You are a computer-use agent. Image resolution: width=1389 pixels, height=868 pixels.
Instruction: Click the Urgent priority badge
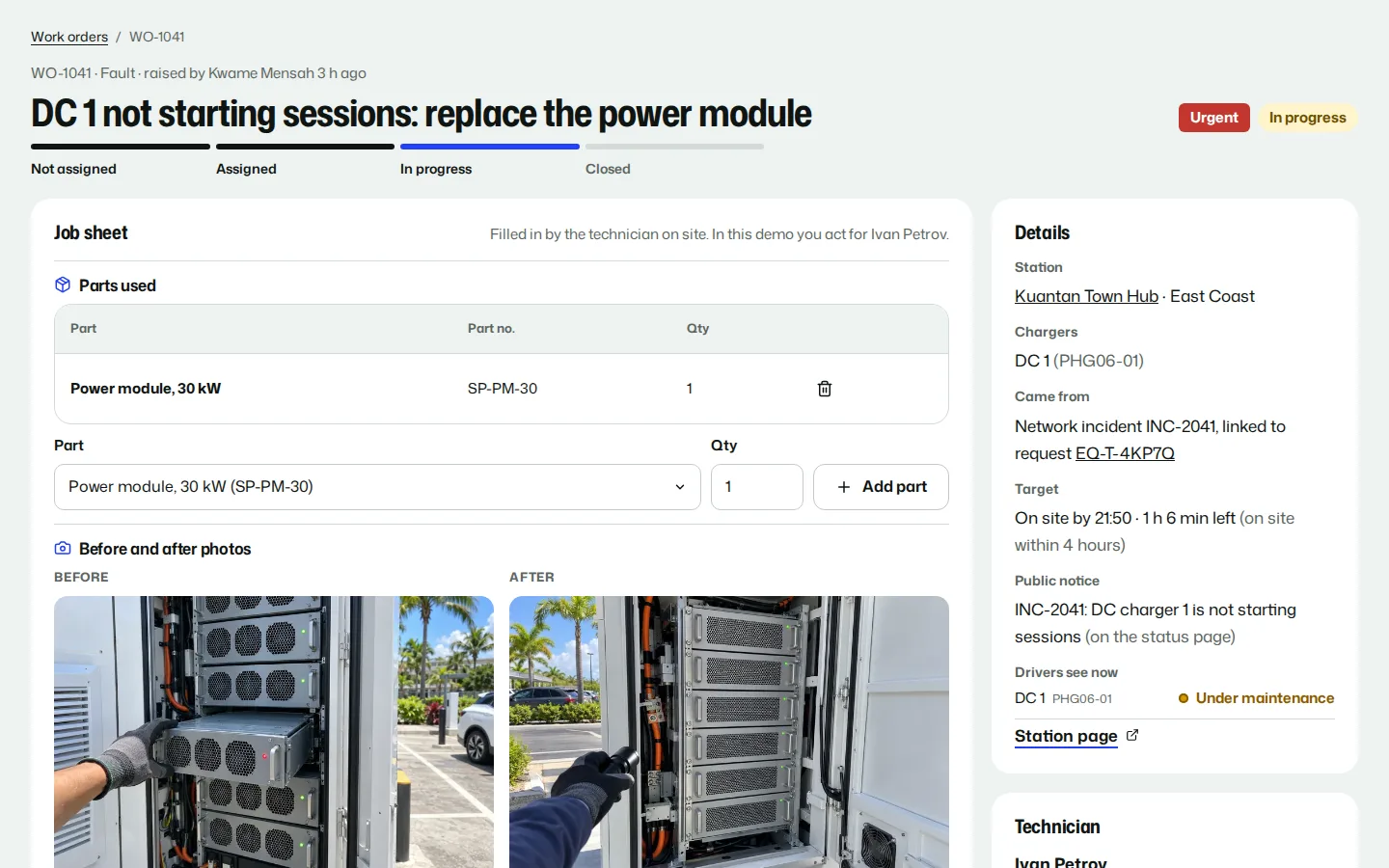1214,118
